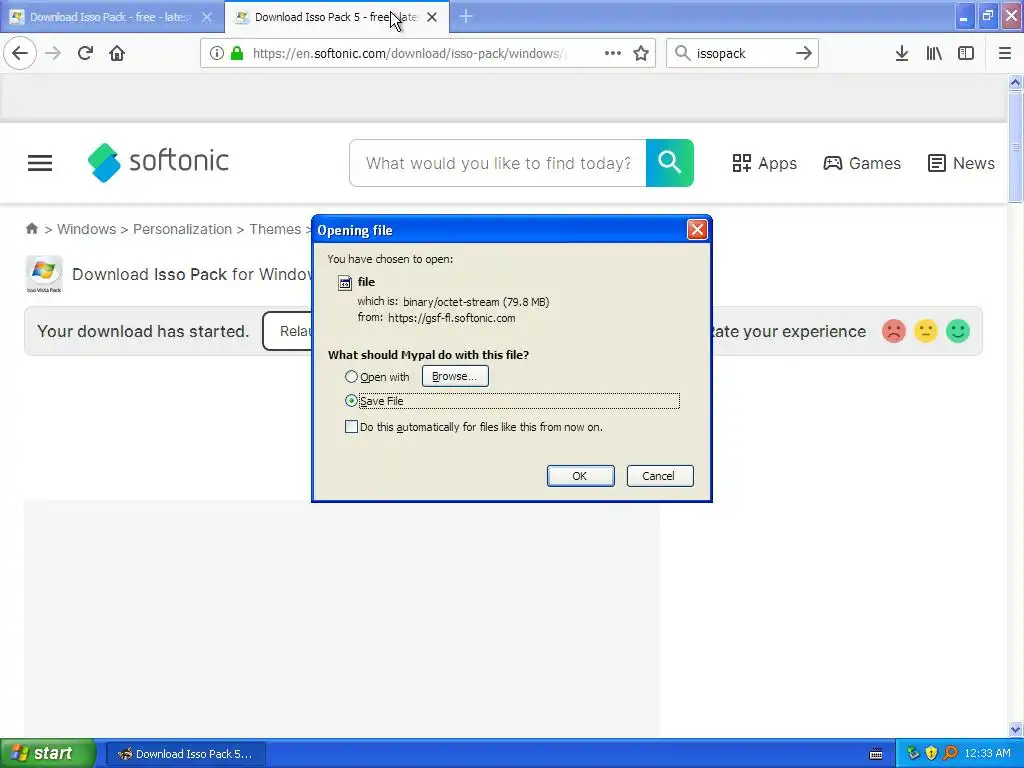Click the security shield tray icon
The width and height of the screenshot is (1024, 768).
[931, 753]
